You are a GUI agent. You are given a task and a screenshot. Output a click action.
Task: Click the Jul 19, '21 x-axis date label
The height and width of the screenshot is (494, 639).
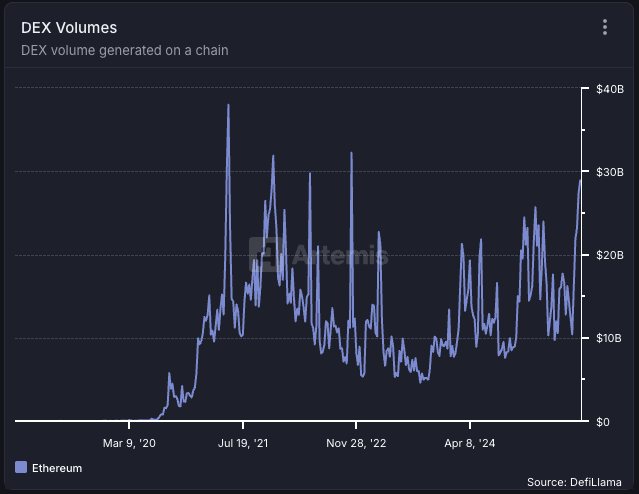(243, 443)
